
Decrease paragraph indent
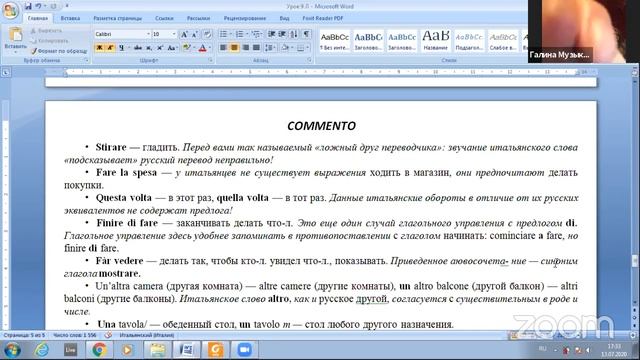(271, 34)
